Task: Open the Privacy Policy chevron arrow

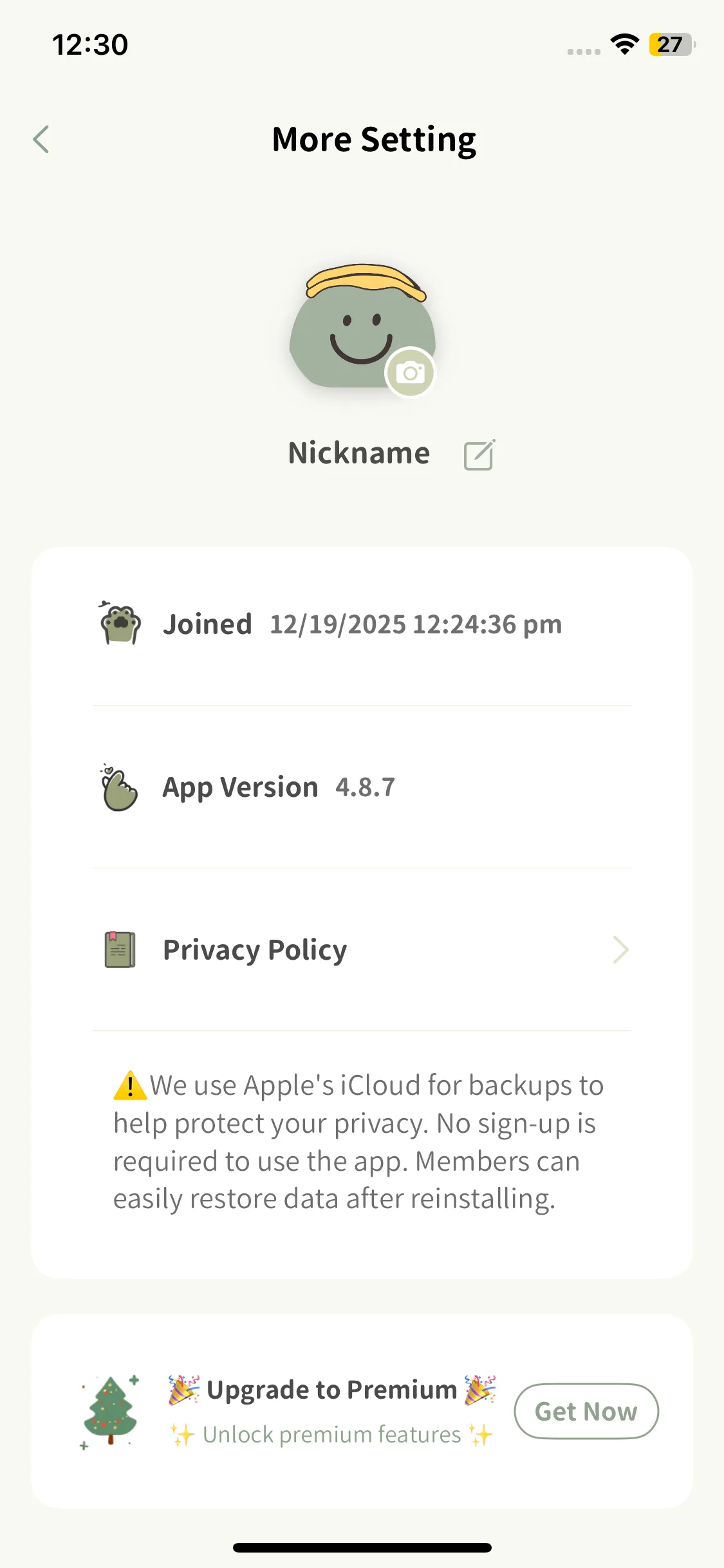Action: [620, 950]
